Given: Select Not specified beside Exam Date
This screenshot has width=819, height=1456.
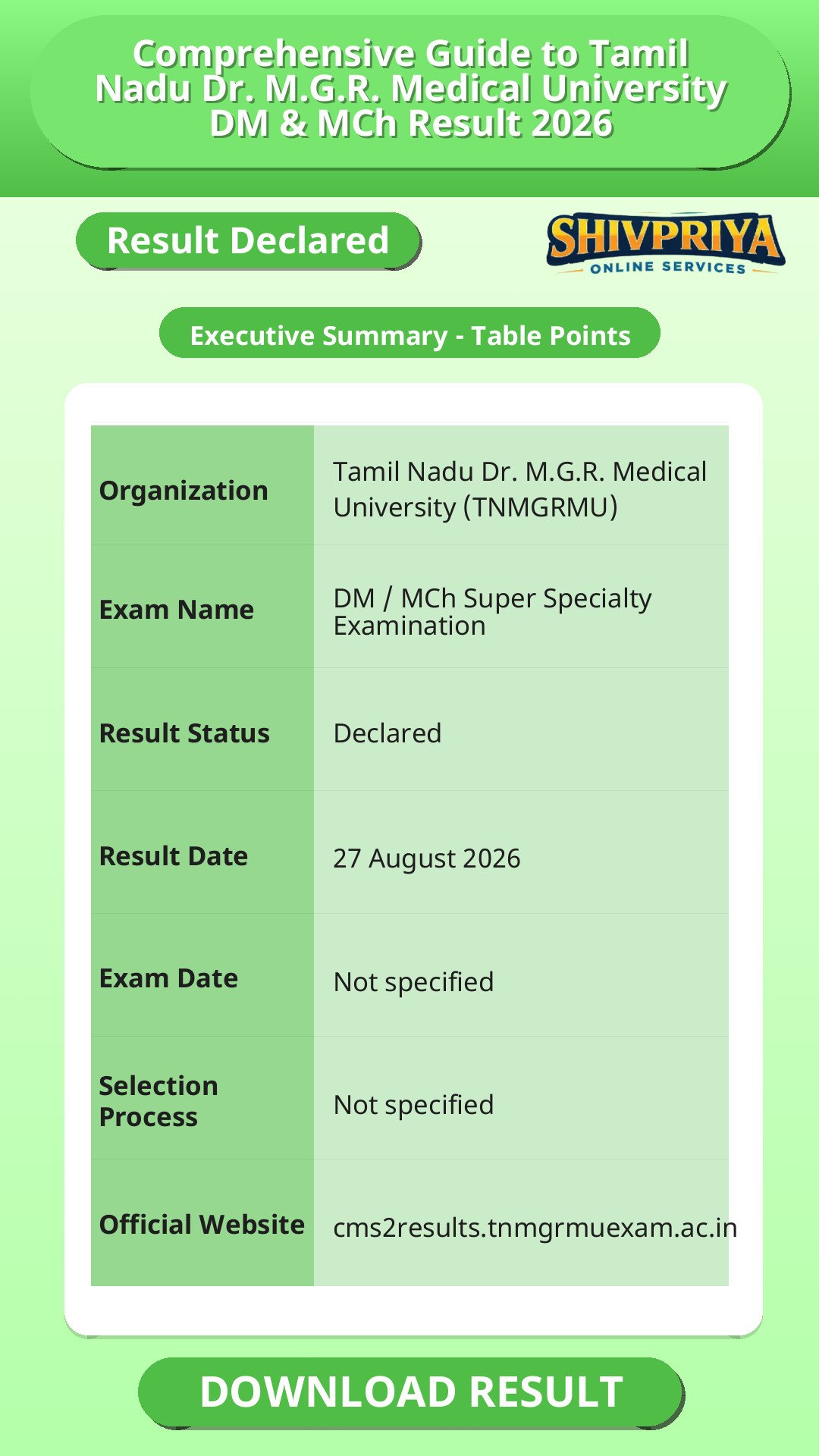Looking at the screenshot, I should pos(413,981).
